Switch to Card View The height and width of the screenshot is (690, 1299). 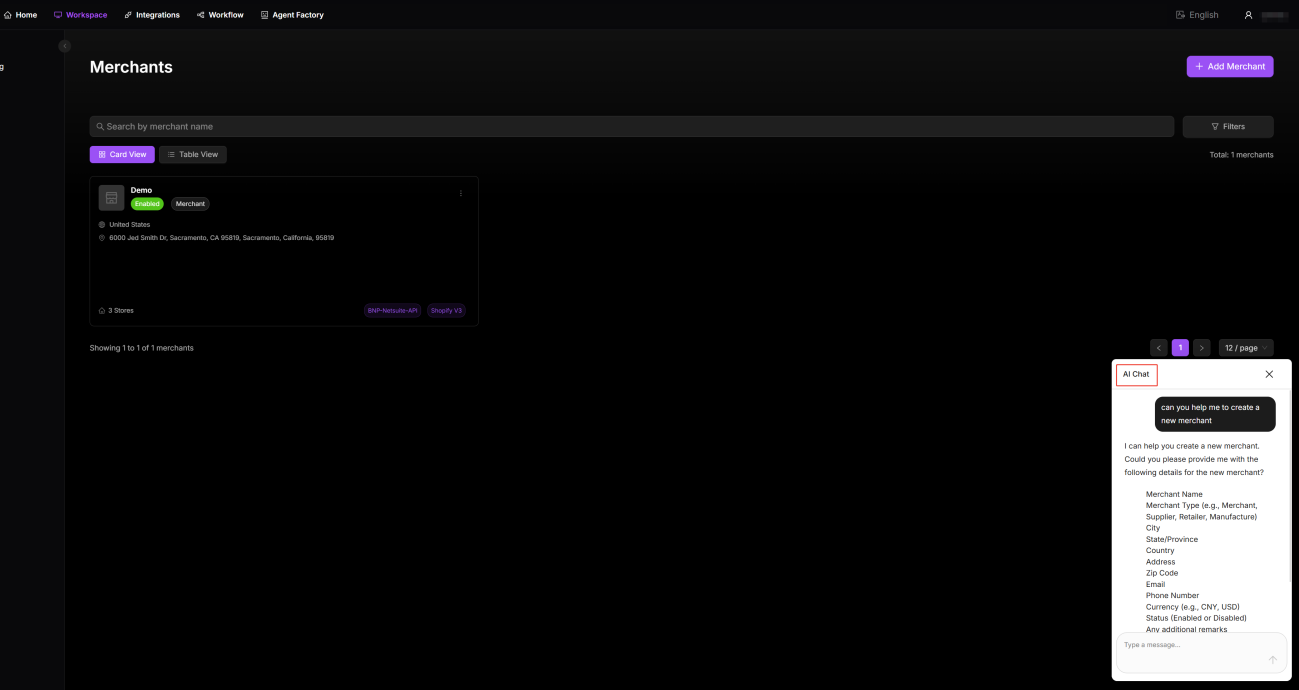[x=122, y=155]
